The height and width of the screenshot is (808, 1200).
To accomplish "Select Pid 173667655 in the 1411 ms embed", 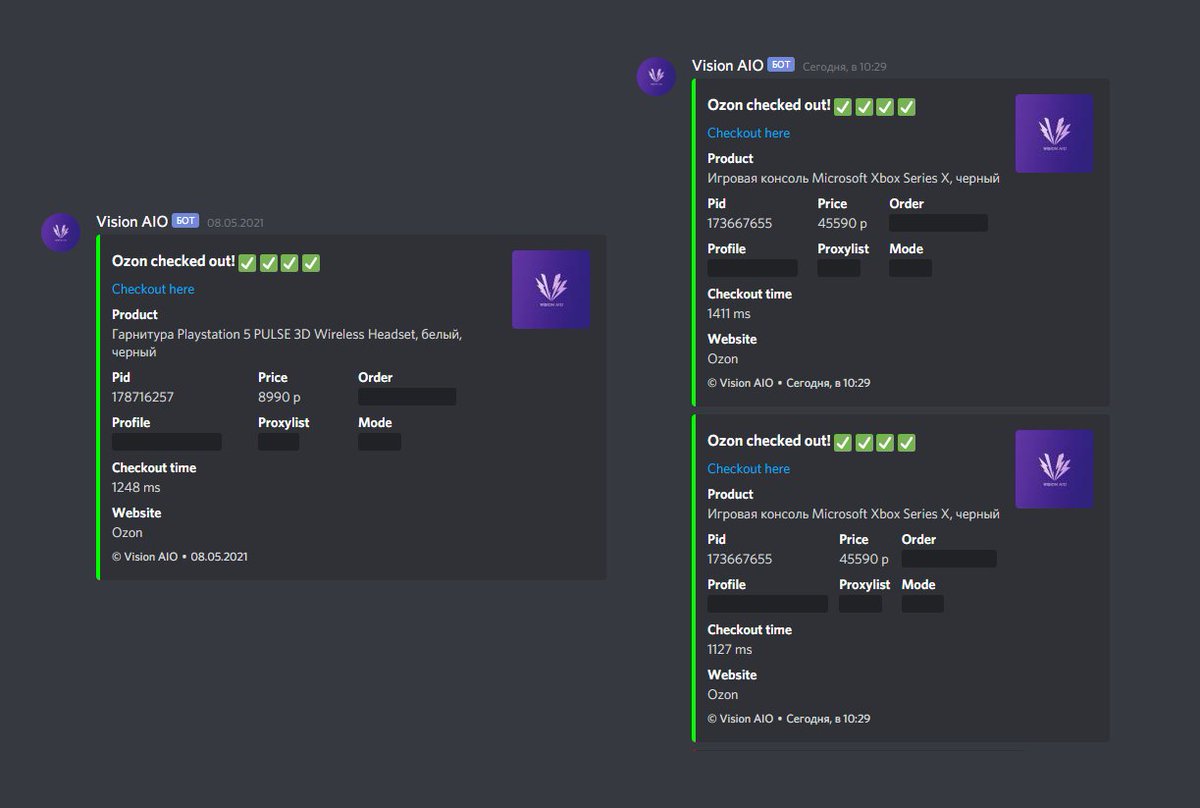I will point(740,223).
